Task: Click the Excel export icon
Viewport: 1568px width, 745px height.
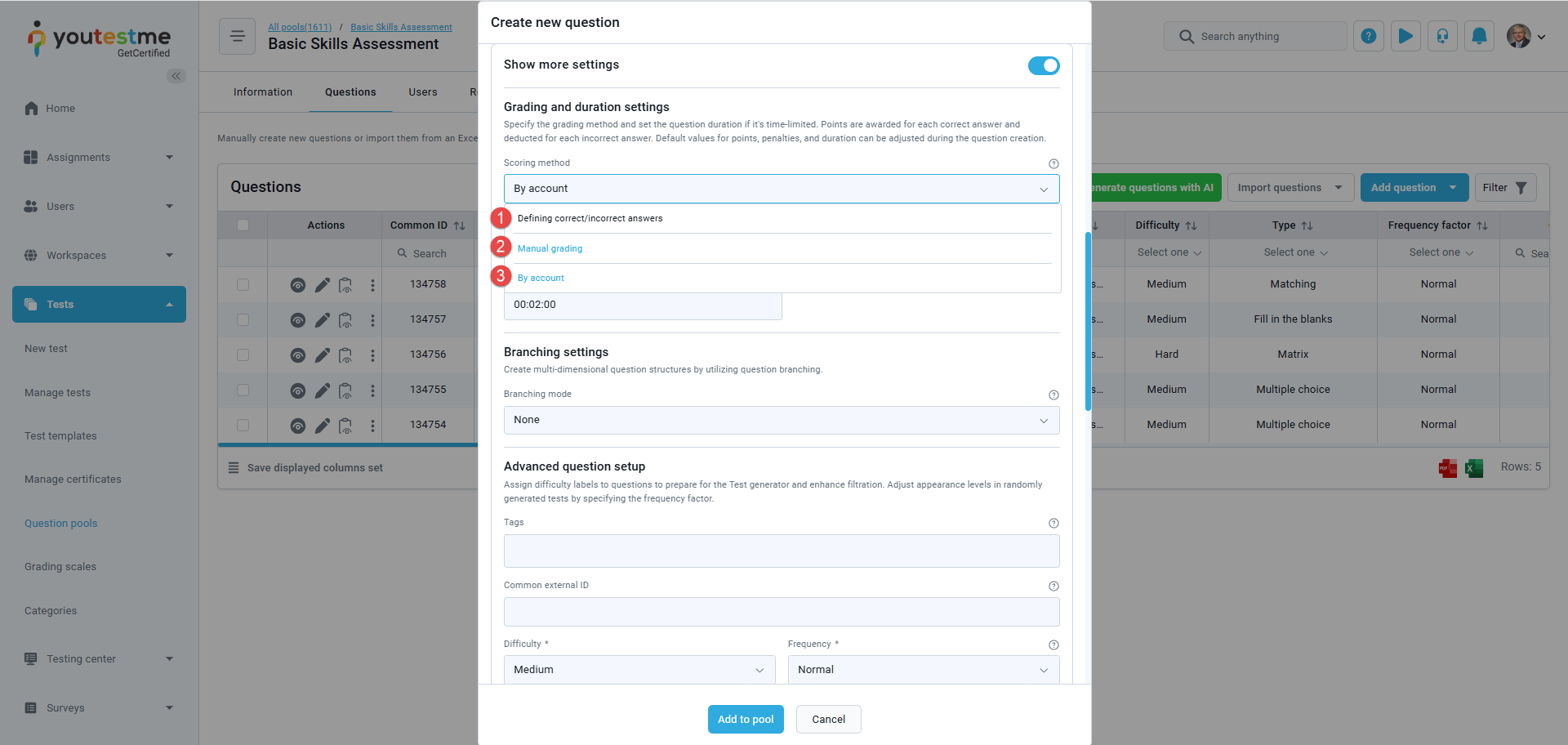Action: [1474, 468]
